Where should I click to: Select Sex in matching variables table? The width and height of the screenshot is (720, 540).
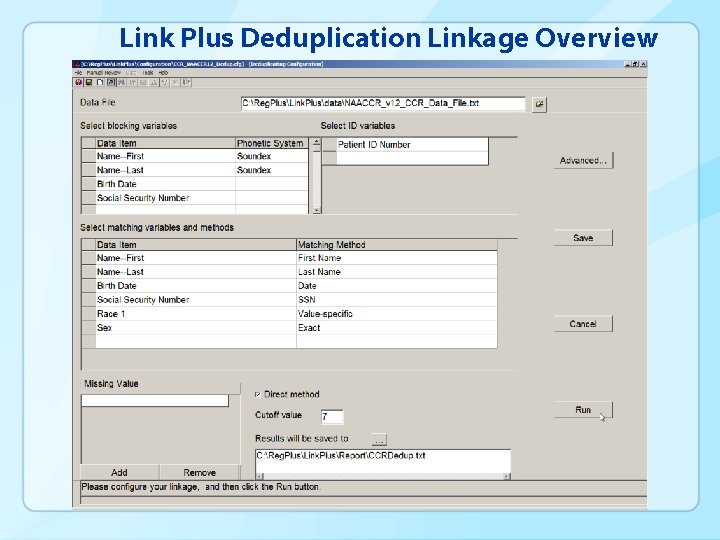click(x=196, y=328)
